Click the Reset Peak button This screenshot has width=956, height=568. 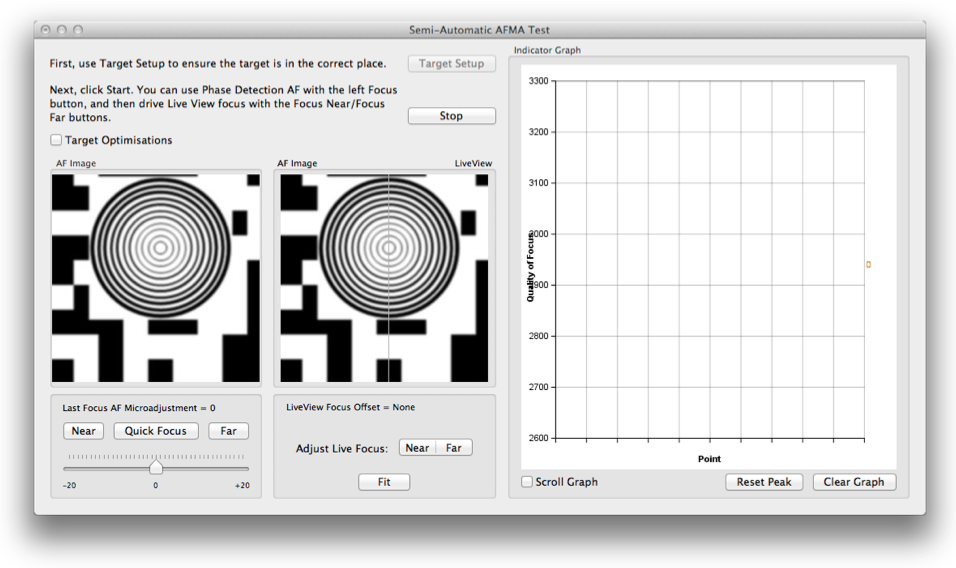764,482
